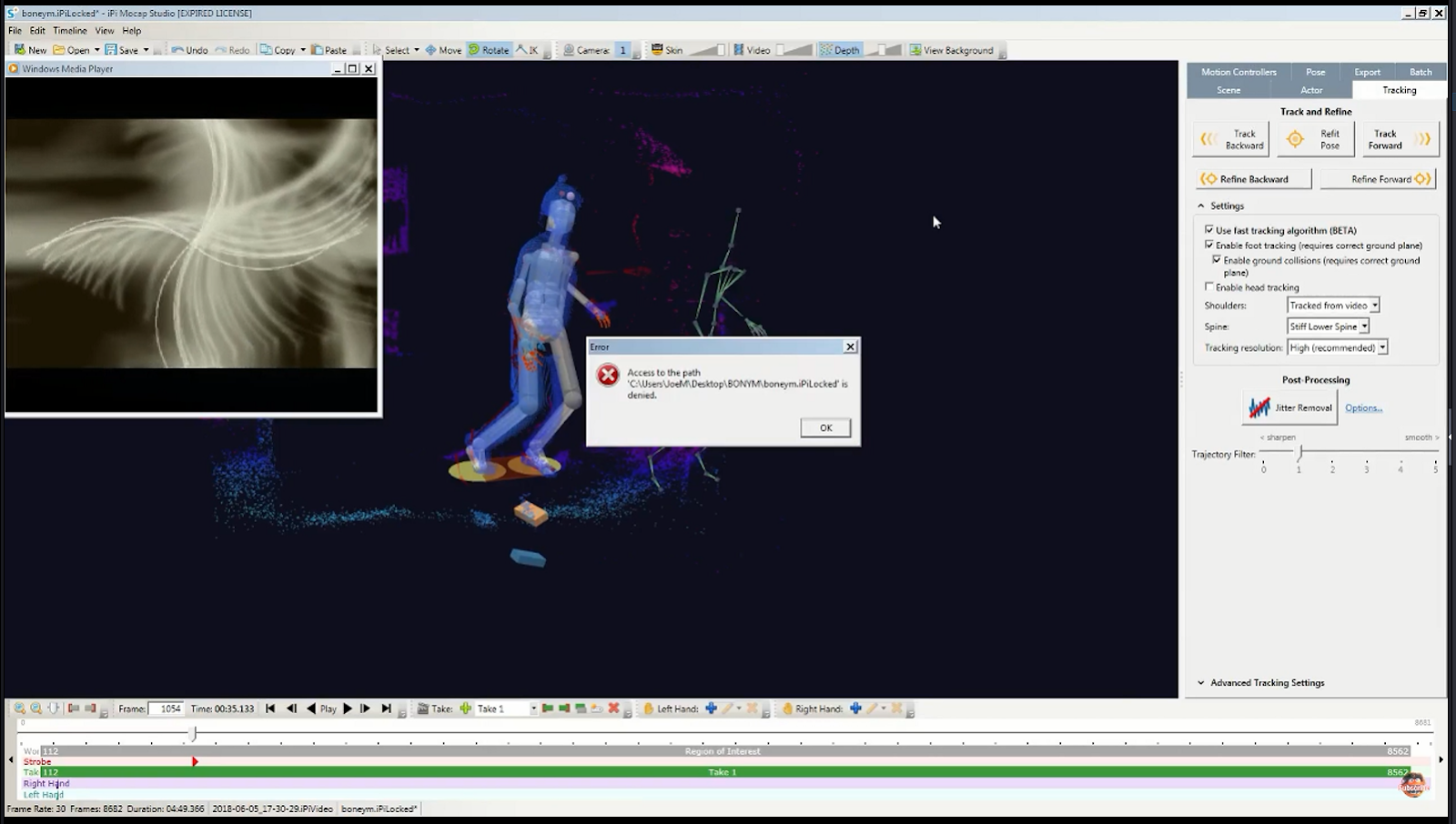Expand the Copy button dropdown arrow
Screen dimensions: 1456x824
click(x=303, y=50)
